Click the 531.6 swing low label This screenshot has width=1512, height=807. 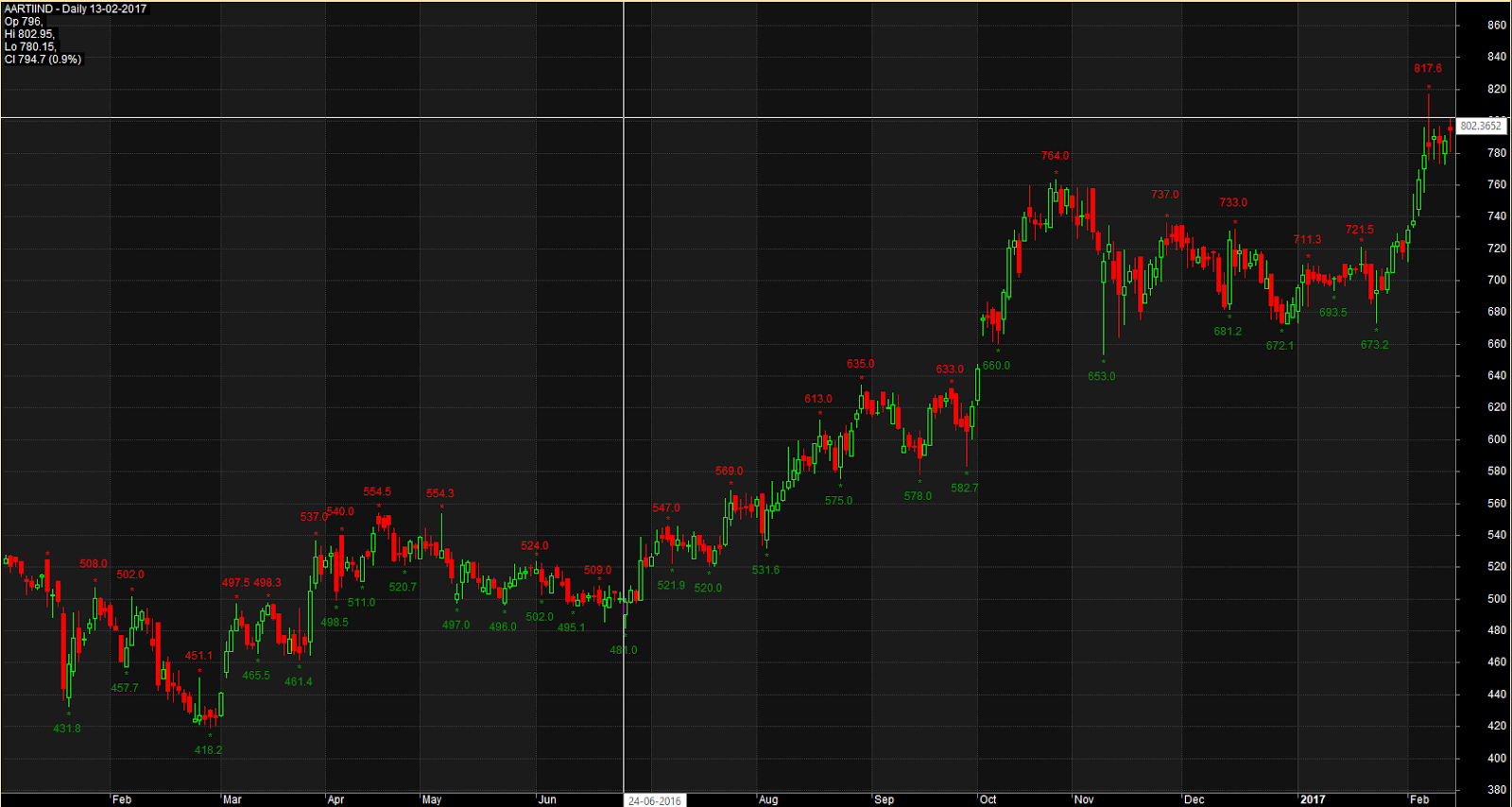(766, 571)
